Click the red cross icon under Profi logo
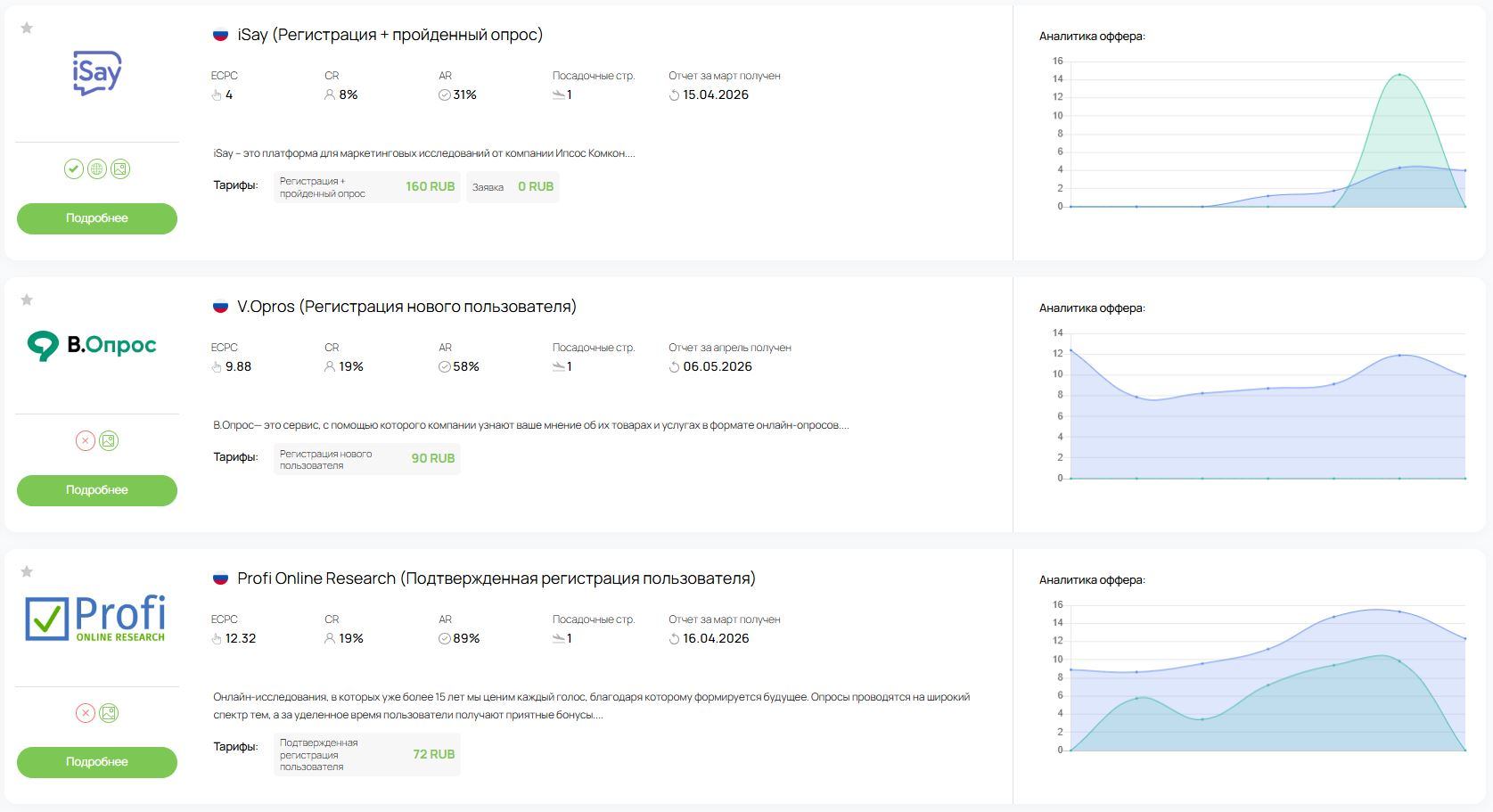 coord(86,713)
